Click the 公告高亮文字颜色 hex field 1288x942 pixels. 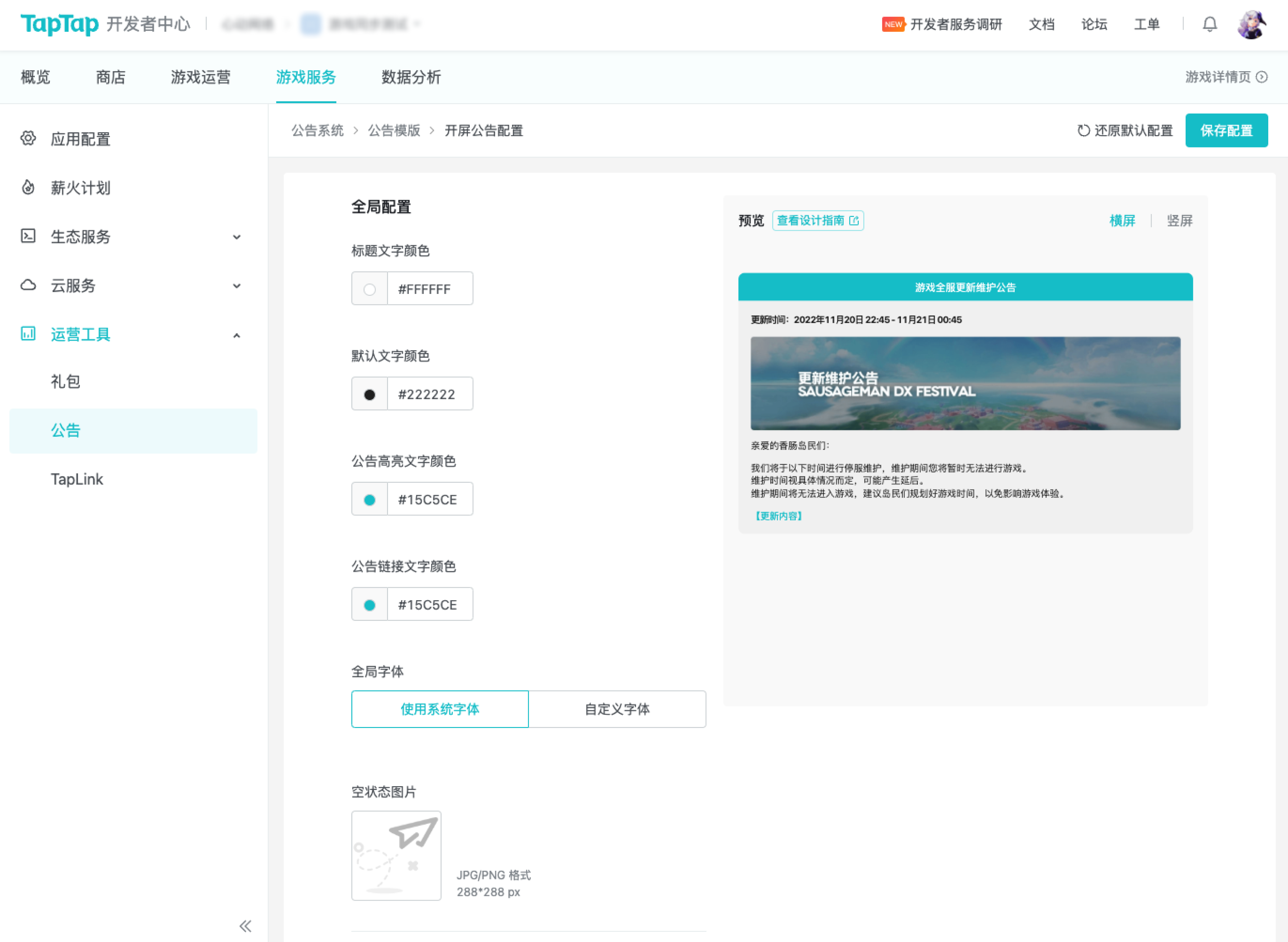430,499
